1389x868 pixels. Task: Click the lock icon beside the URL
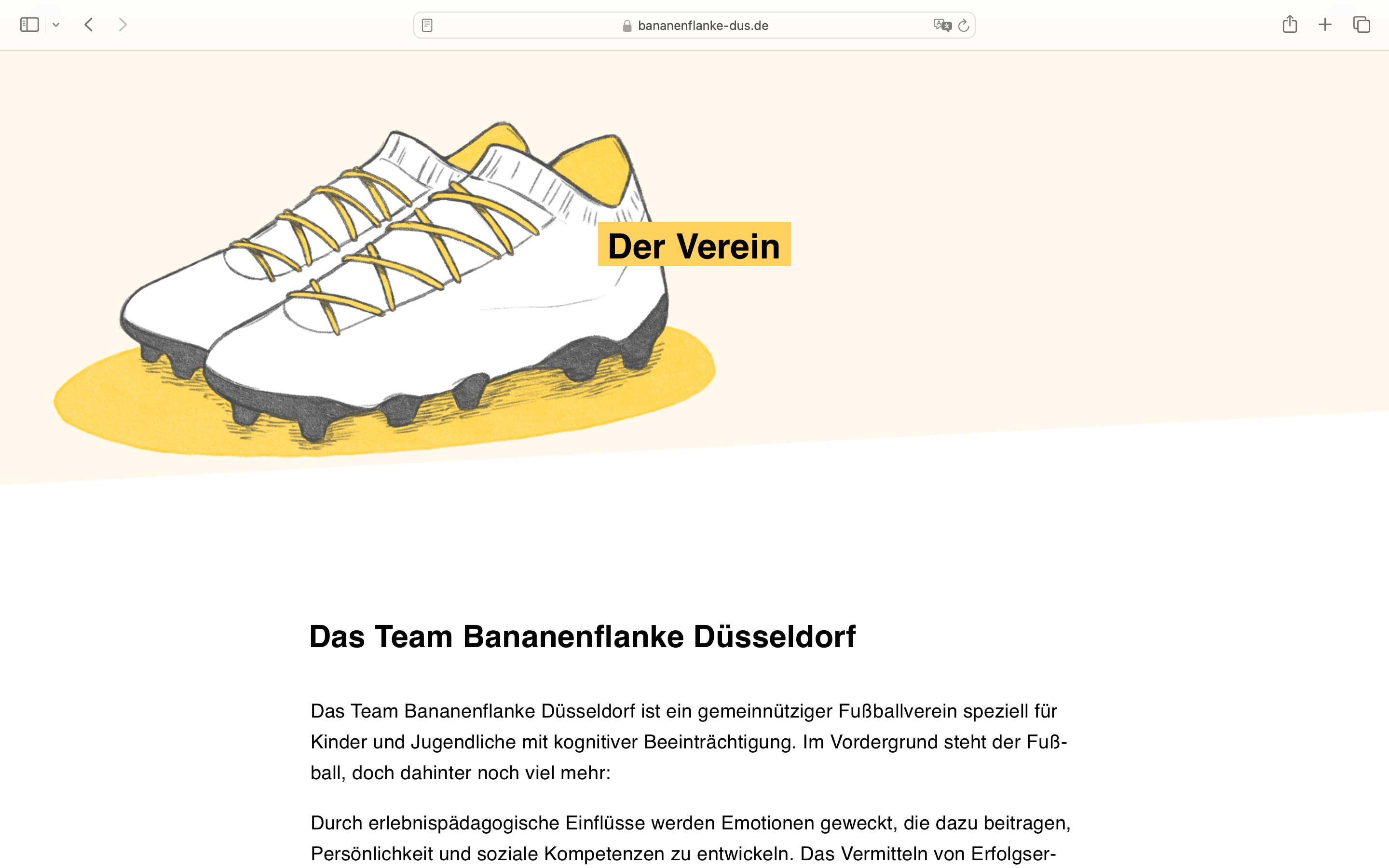pyautogui.click(x=627, y=26)
